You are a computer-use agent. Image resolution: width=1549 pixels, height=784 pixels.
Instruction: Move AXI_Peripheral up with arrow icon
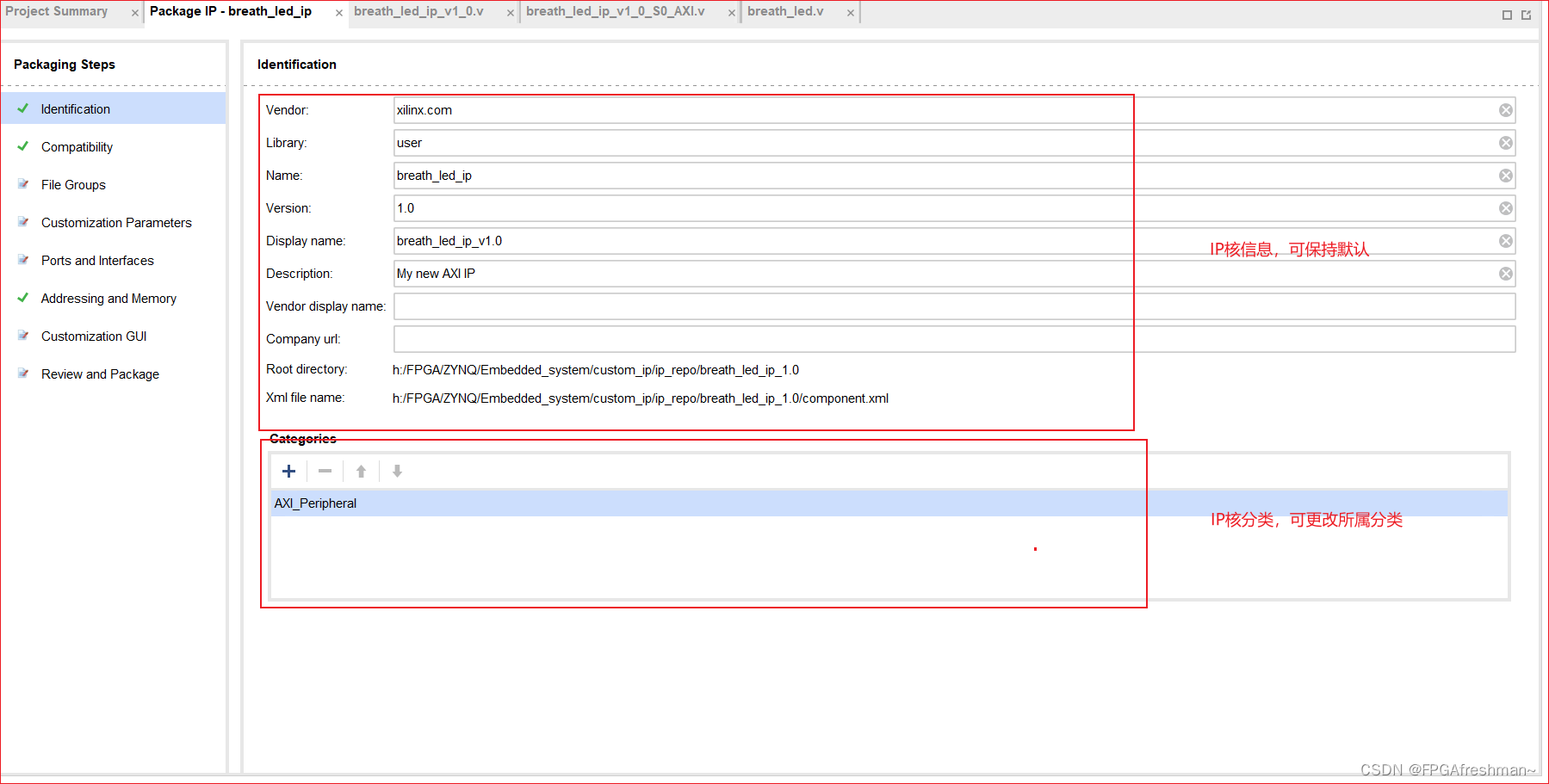[x=361, y=471]
